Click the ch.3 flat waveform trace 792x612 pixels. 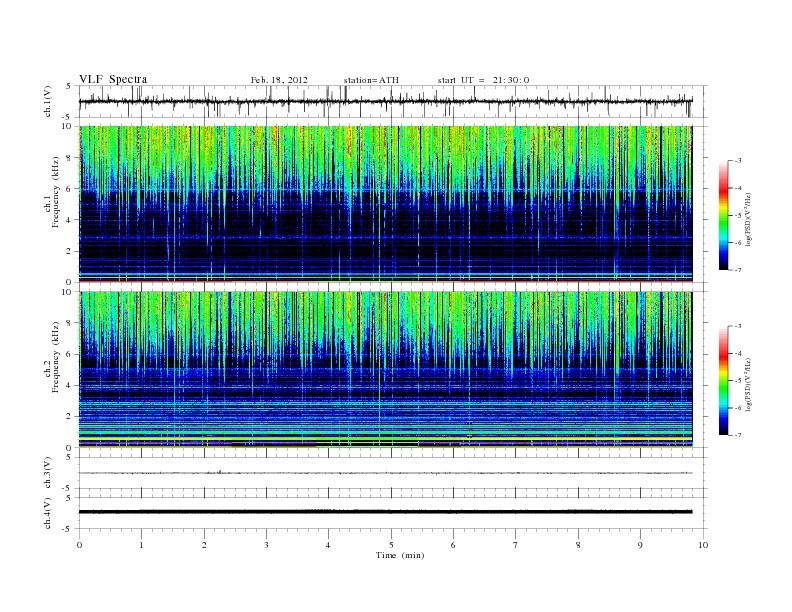386,473
